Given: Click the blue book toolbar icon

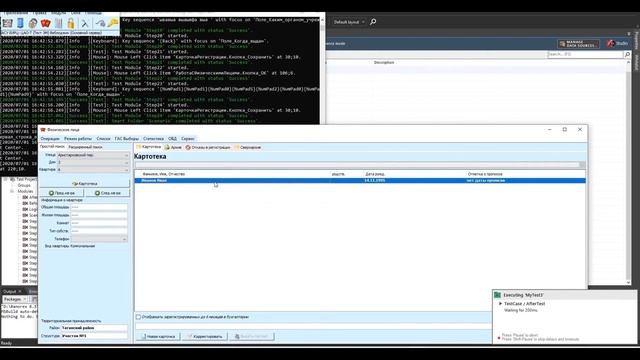Looking at the screenshot, I should pos(20,23).
